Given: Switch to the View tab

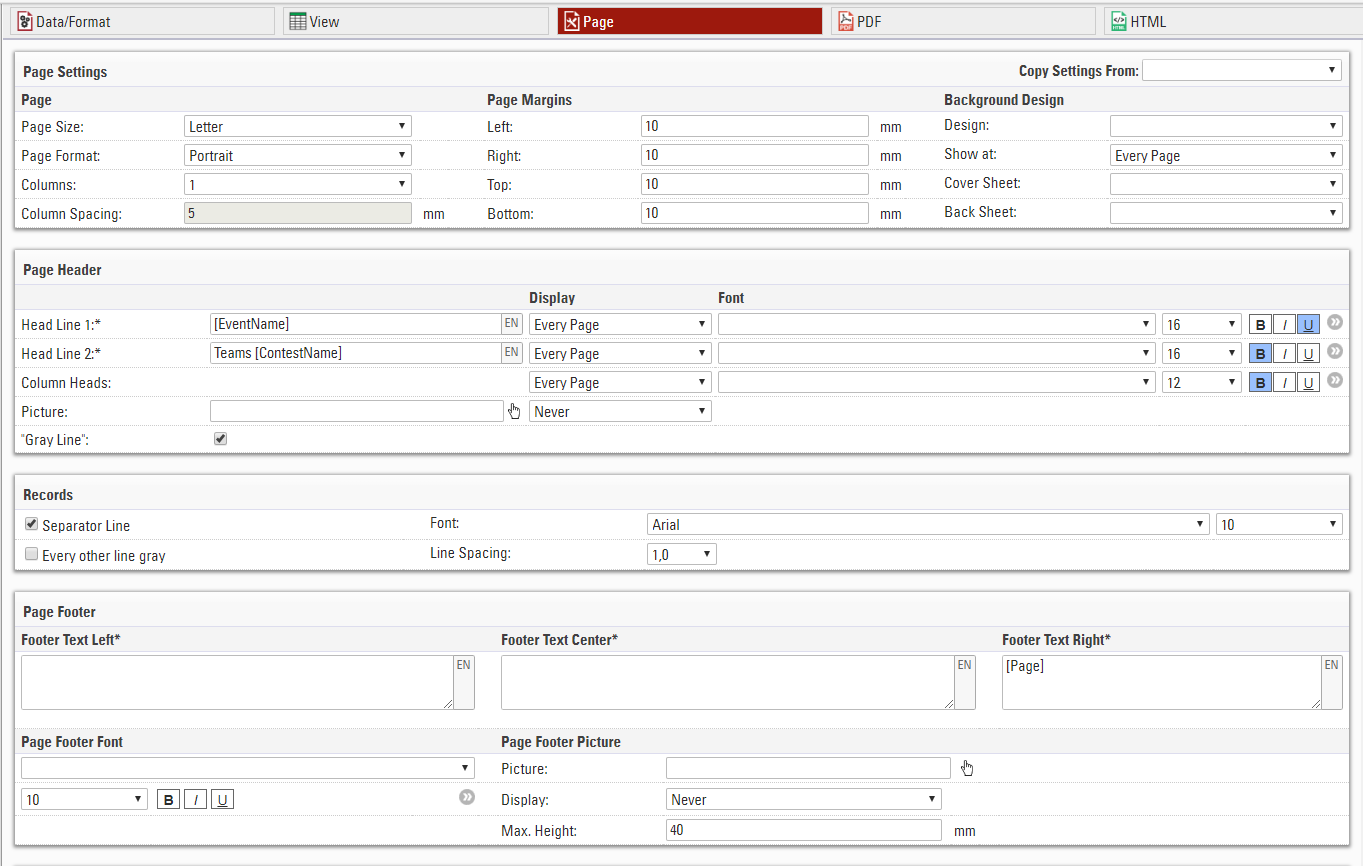Looking at the screenshot, I should click(414, 21).
